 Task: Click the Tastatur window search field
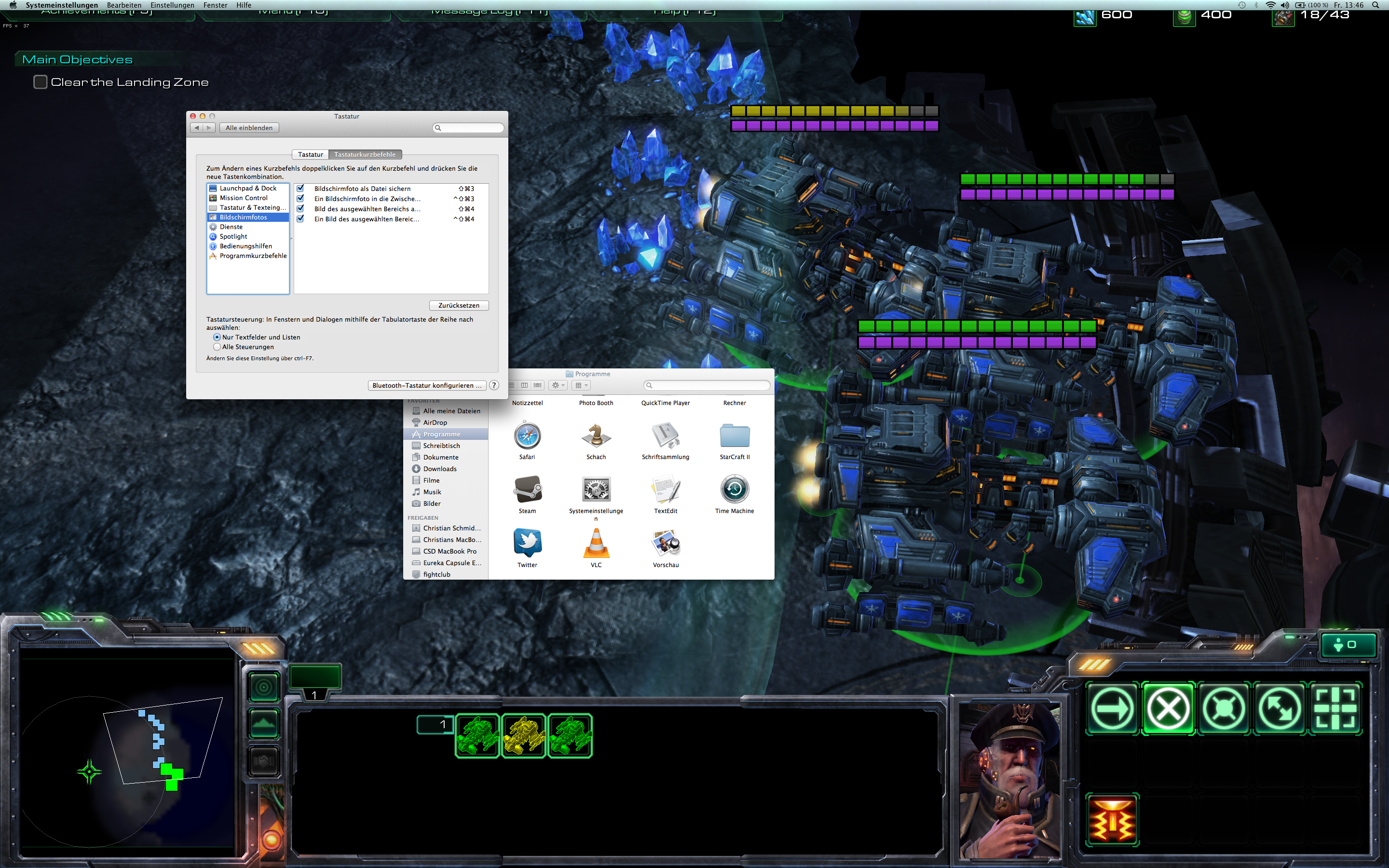468,128
